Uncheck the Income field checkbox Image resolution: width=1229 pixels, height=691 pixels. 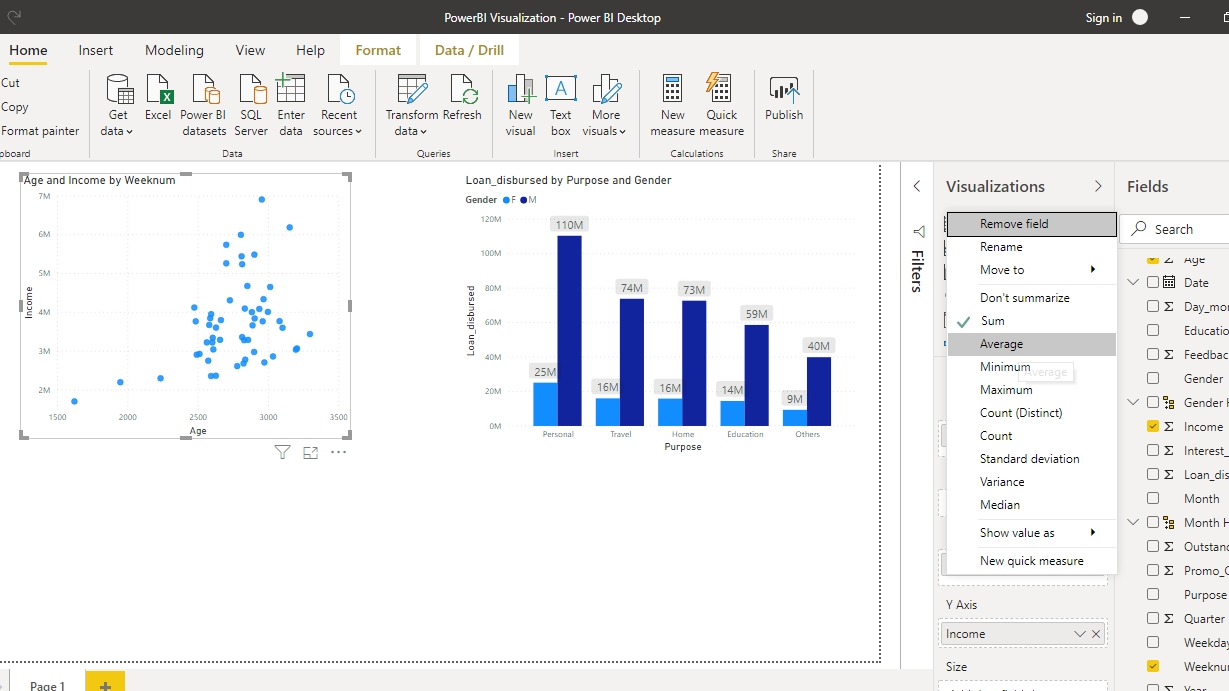[1153, 426]
